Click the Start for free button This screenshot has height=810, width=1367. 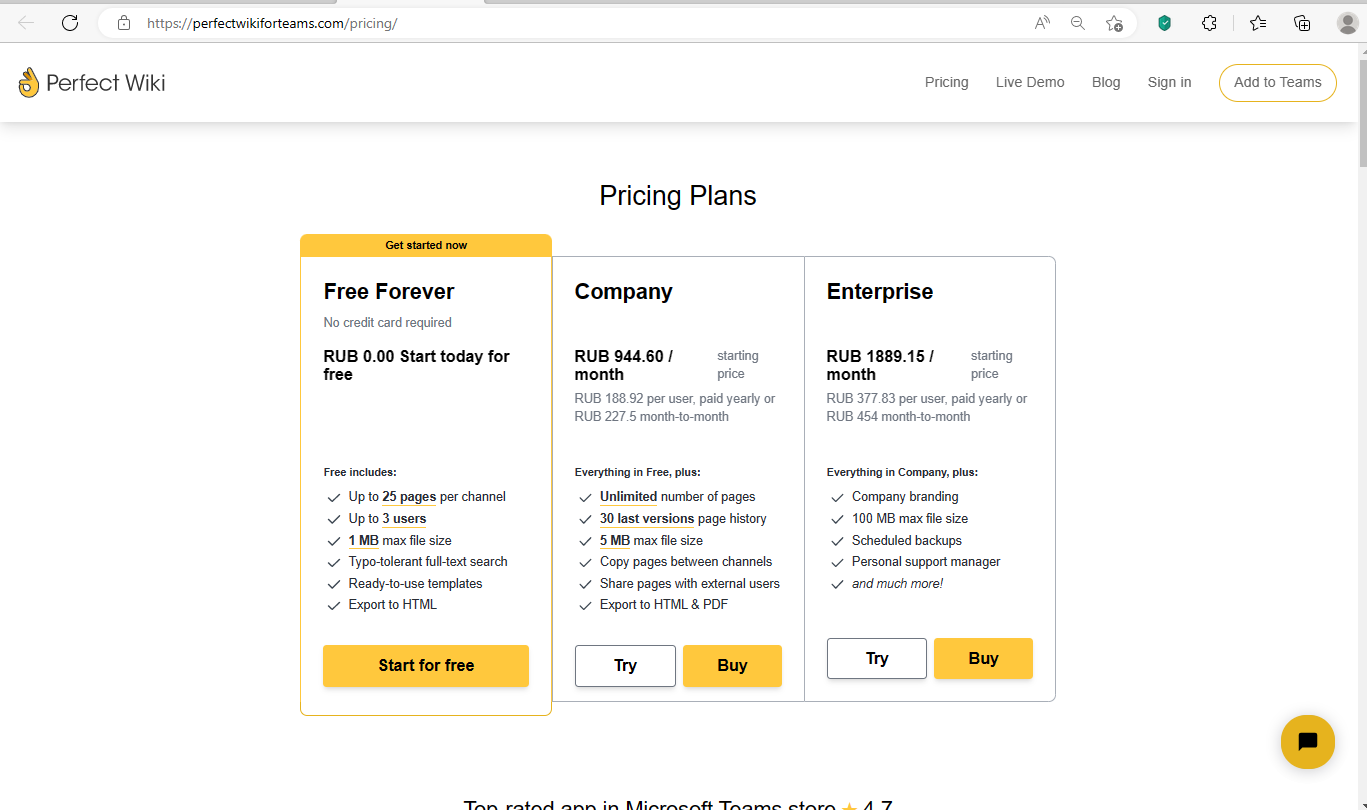coord(426,666)
